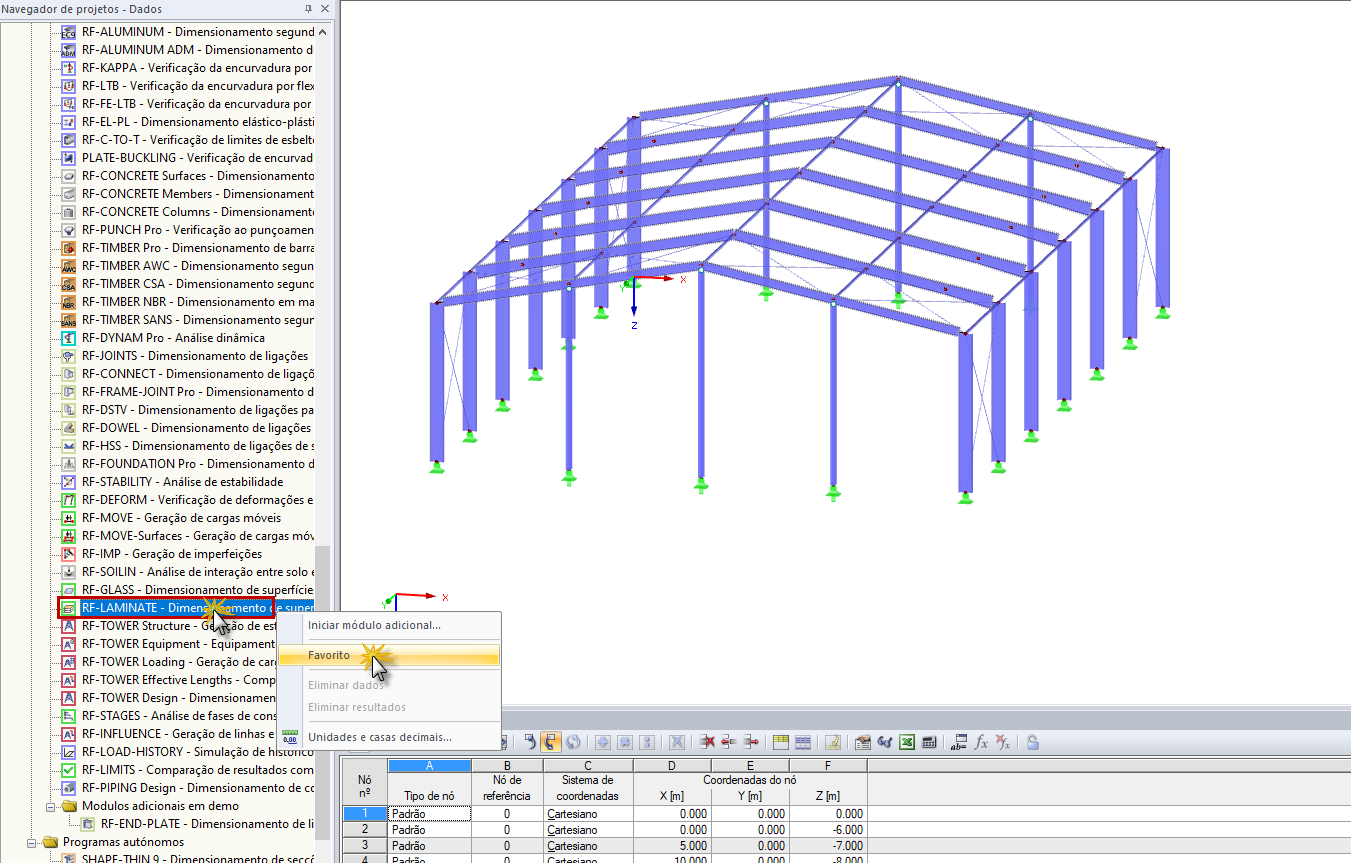Screen dimensions: 1351x863
Task: Click the RF-MOVE module icon
Action: click(69, 518)
